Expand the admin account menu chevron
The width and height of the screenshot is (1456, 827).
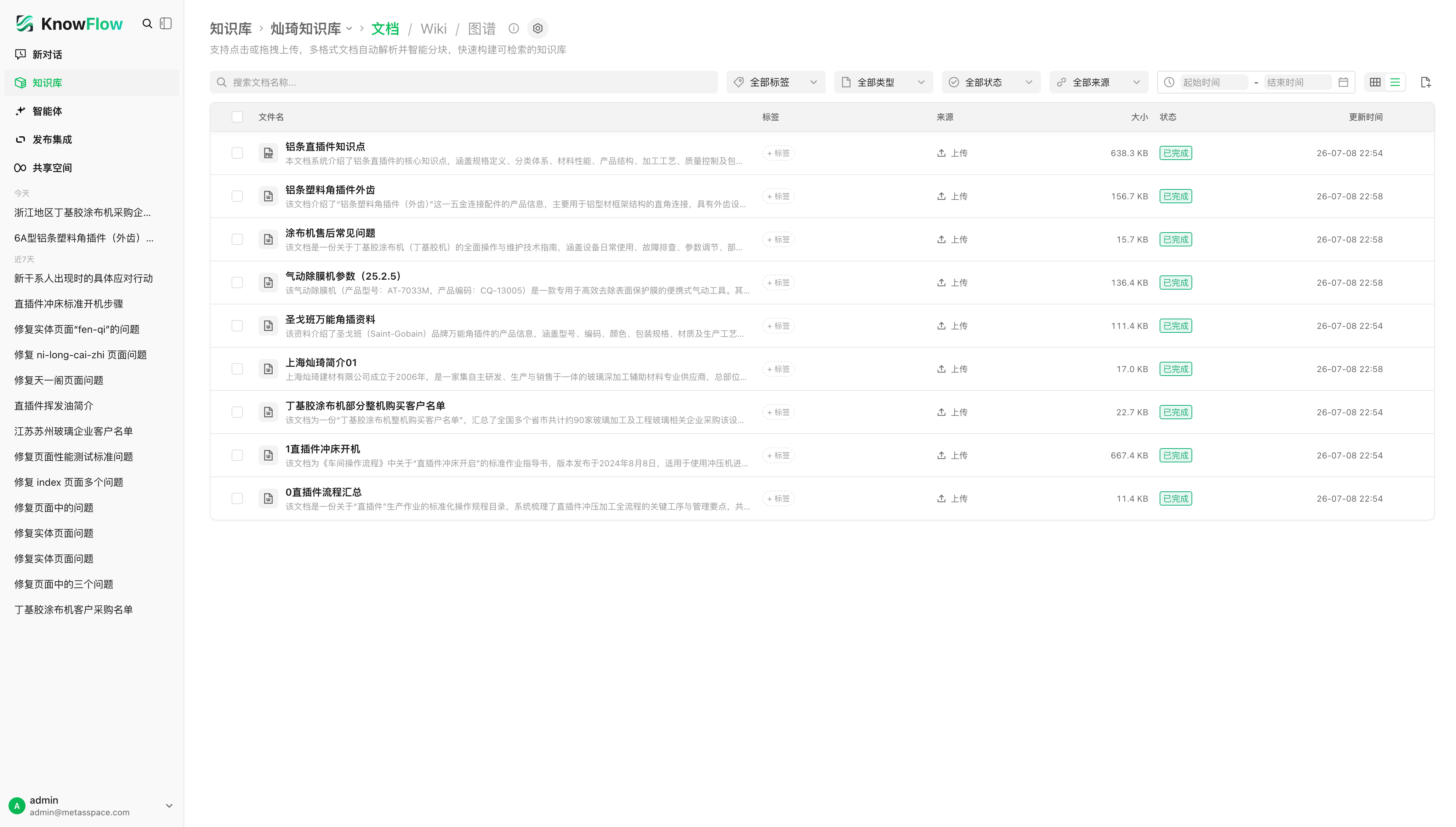(x=169, y=805)
